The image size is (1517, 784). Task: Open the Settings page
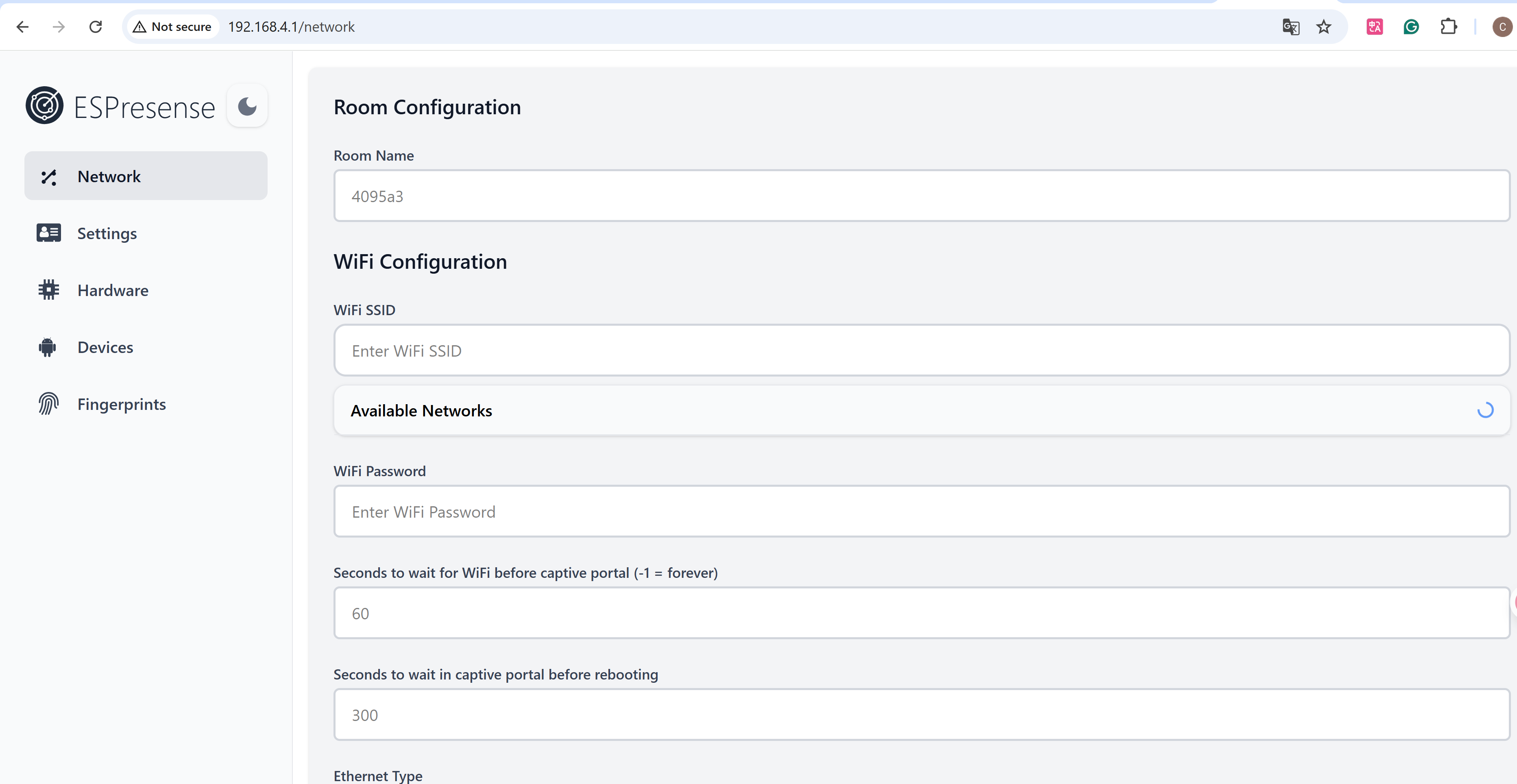click(107, 233)
